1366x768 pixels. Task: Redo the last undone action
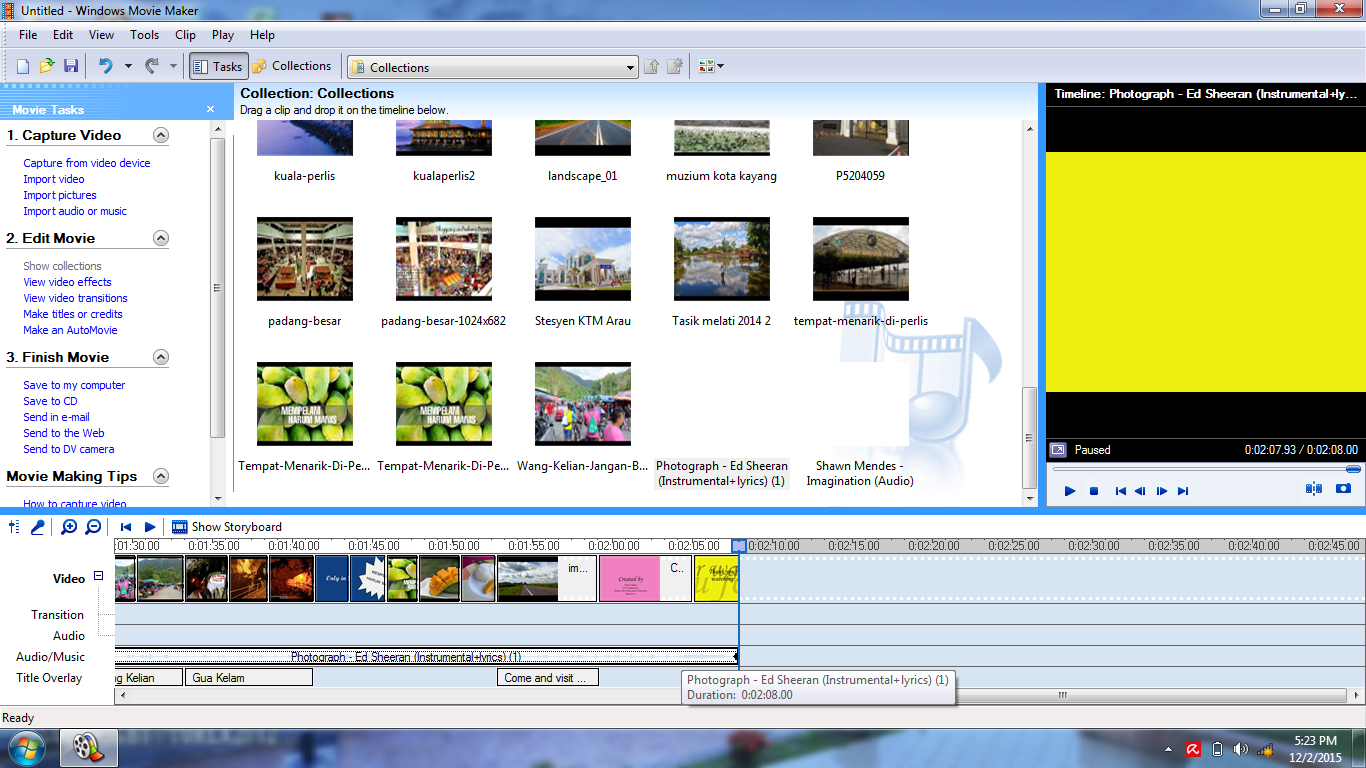click(x=152, y=66)
